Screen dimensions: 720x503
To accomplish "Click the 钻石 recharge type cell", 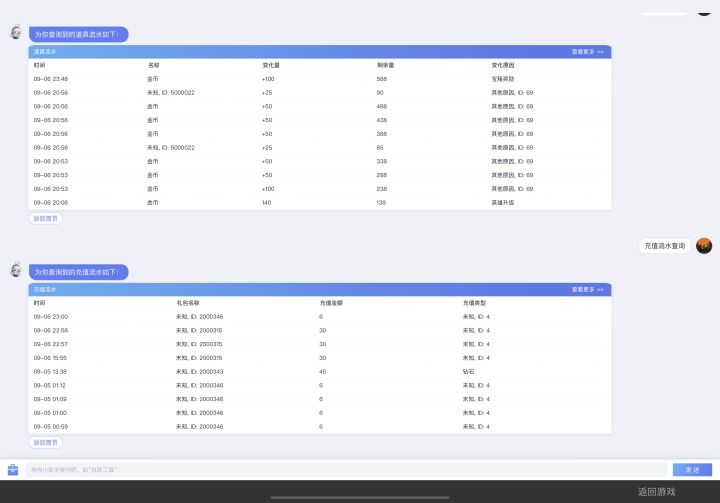I will click(x=468, y=372).
